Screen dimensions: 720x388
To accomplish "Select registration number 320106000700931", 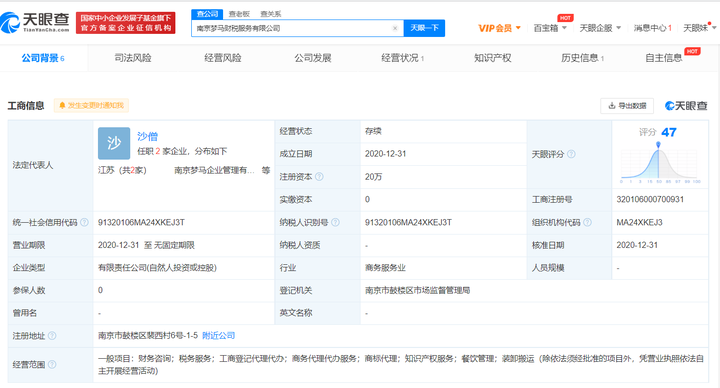I will pos(650,199).
